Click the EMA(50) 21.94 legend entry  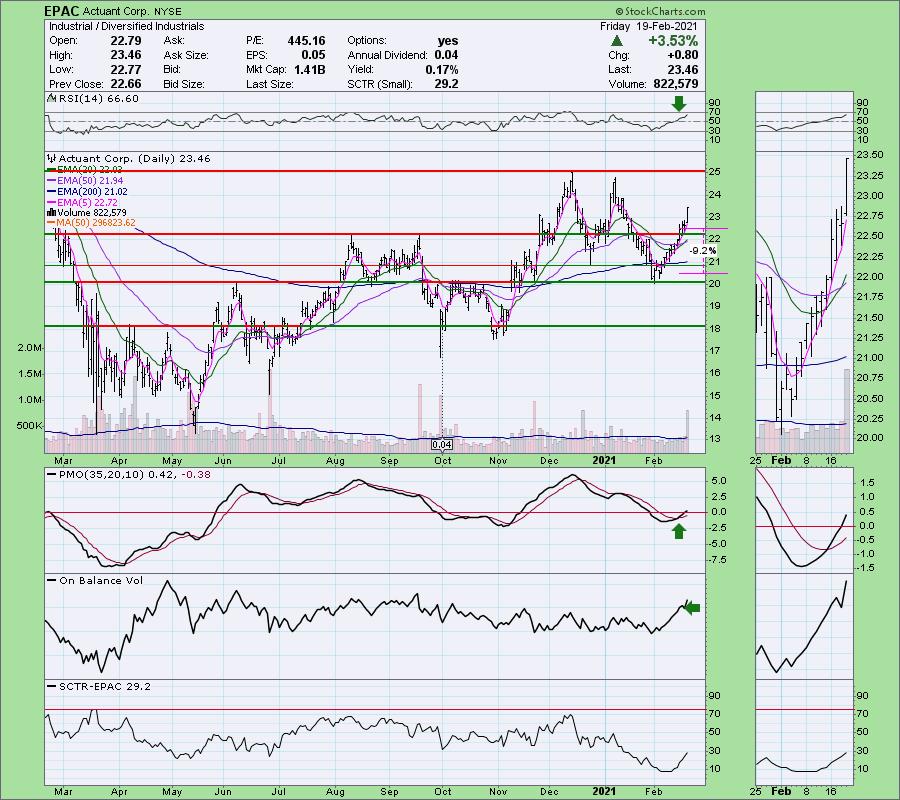tap(90, 181)
